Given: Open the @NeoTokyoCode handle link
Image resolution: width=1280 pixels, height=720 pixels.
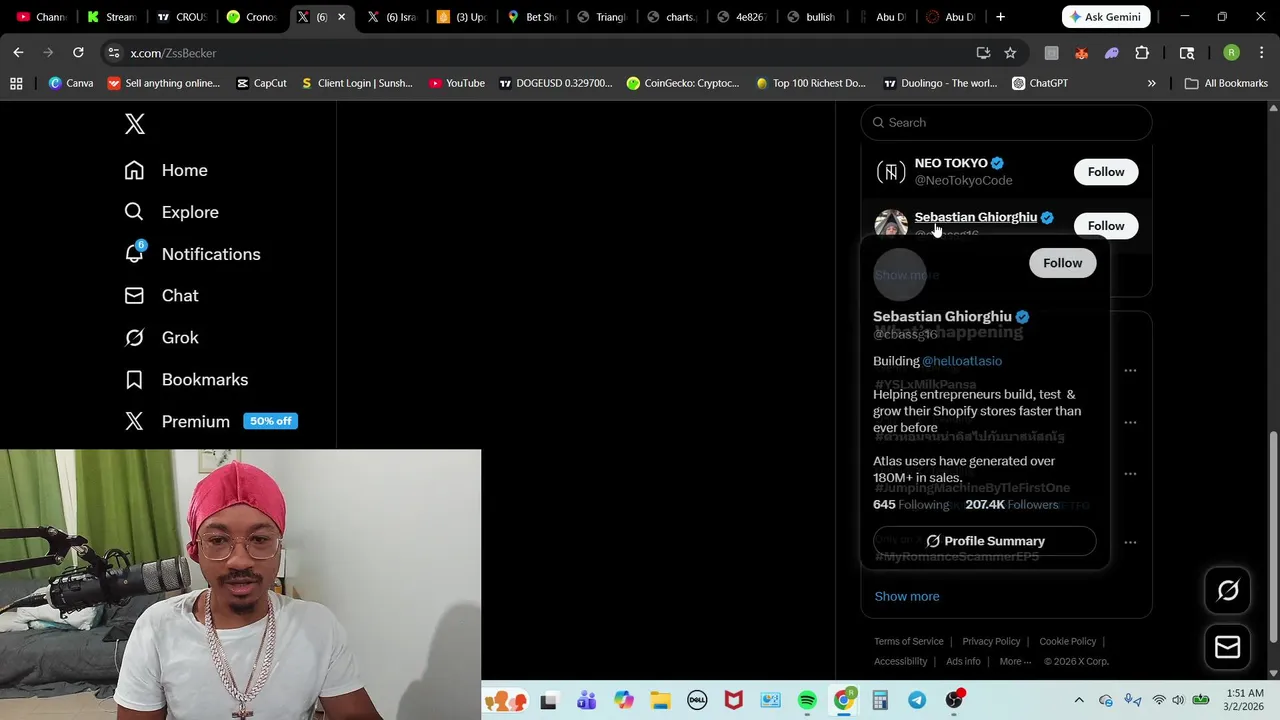Looking at the screenshot, I should pyautogui.click(x=963, y=181).
